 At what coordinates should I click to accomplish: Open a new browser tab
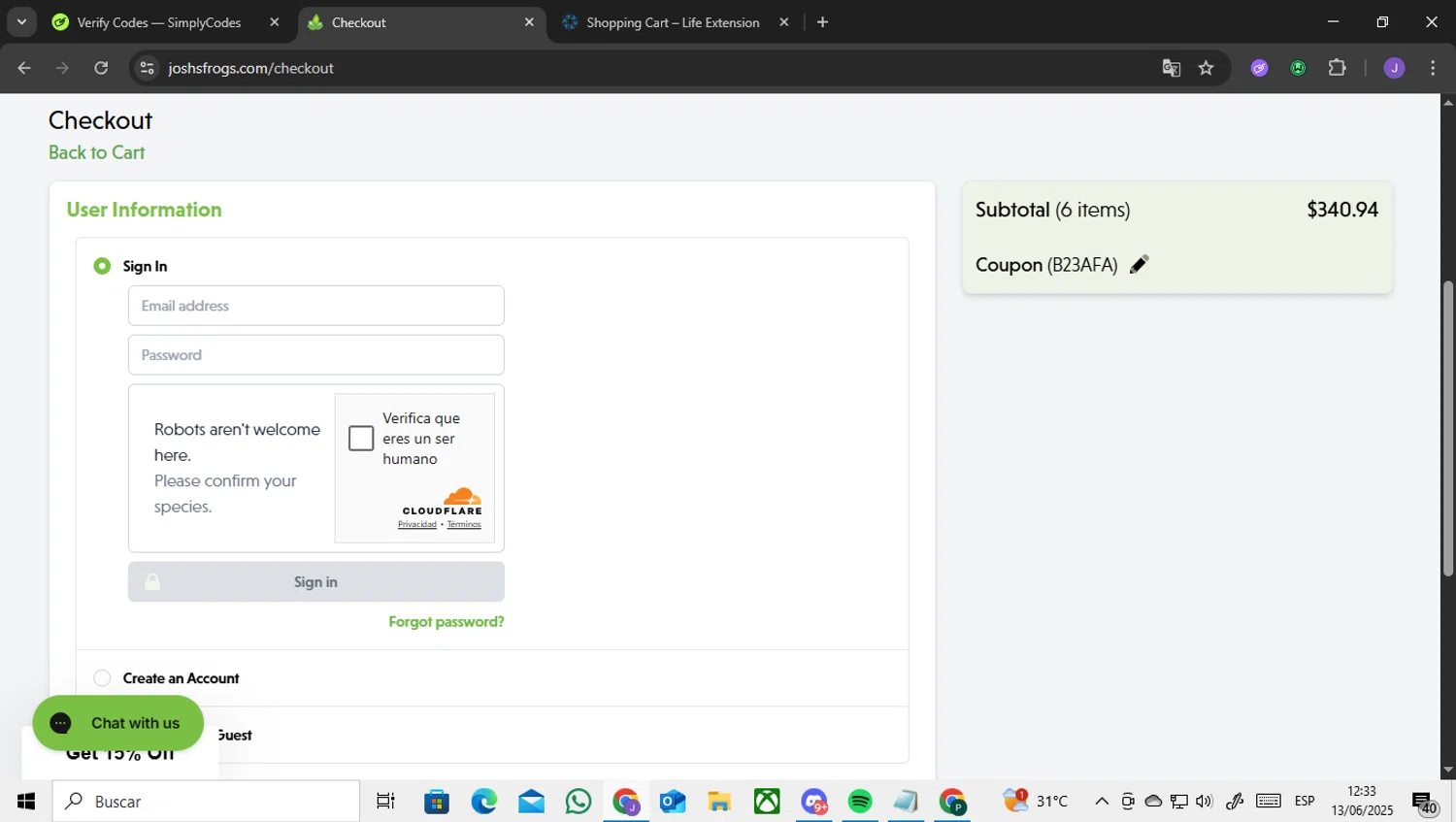tap(822, 22)
